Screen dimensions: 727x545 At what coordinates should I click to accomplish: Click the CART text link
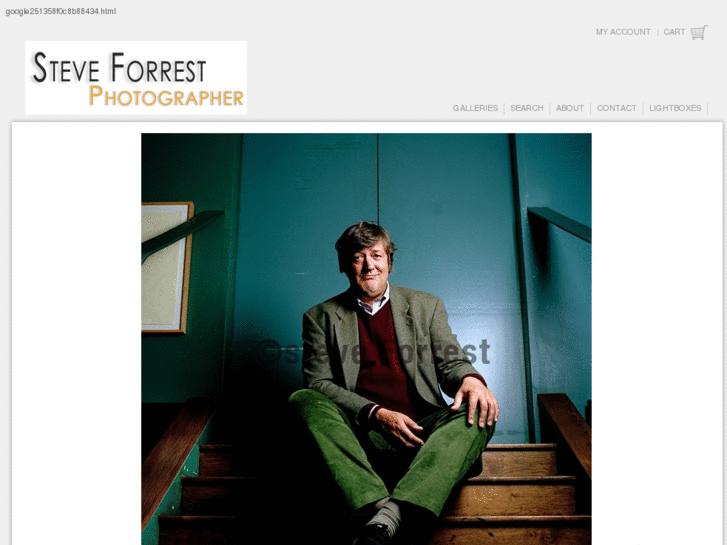coord(674,32)
